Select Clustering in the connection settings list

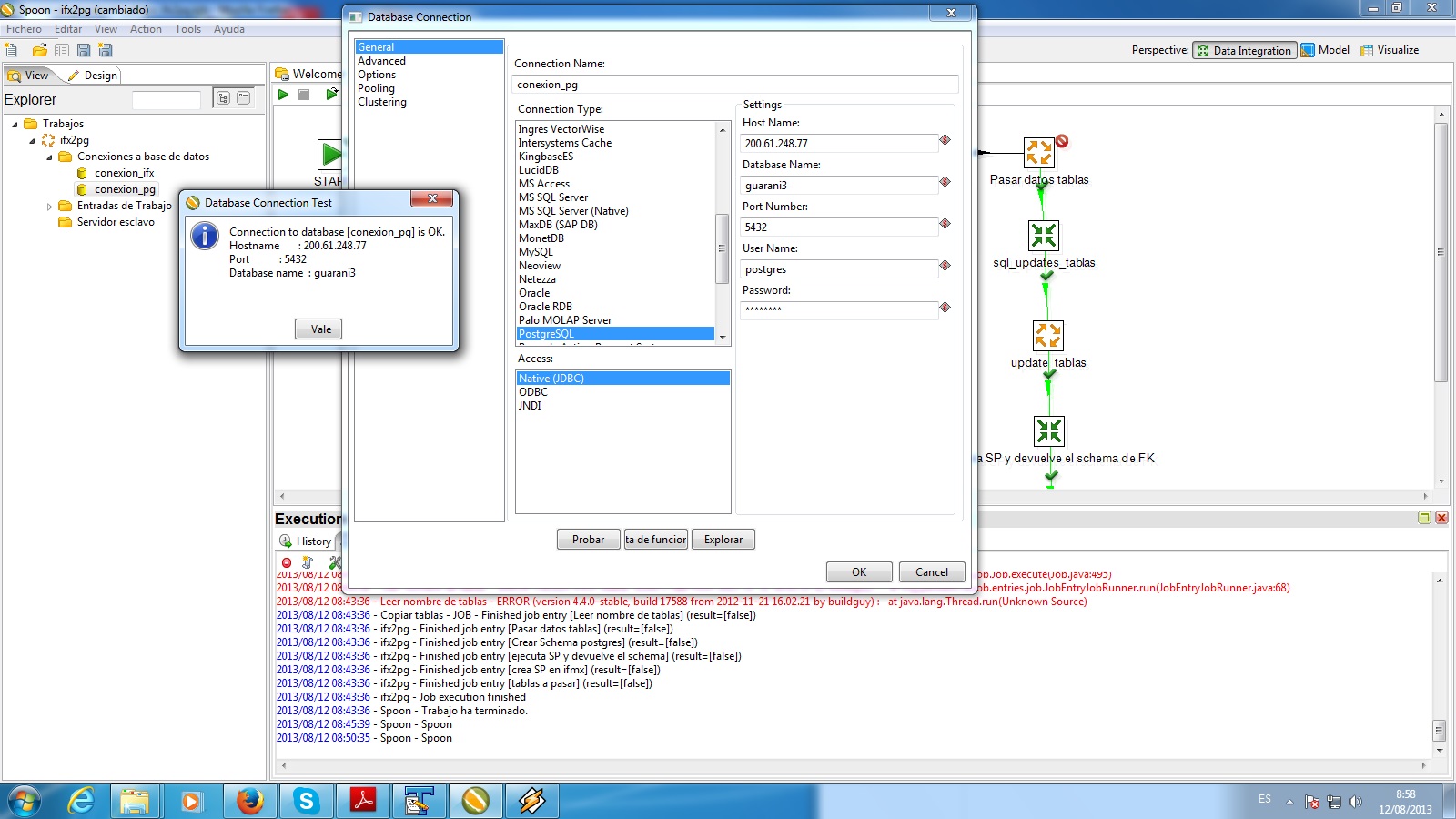pos(382,102)
